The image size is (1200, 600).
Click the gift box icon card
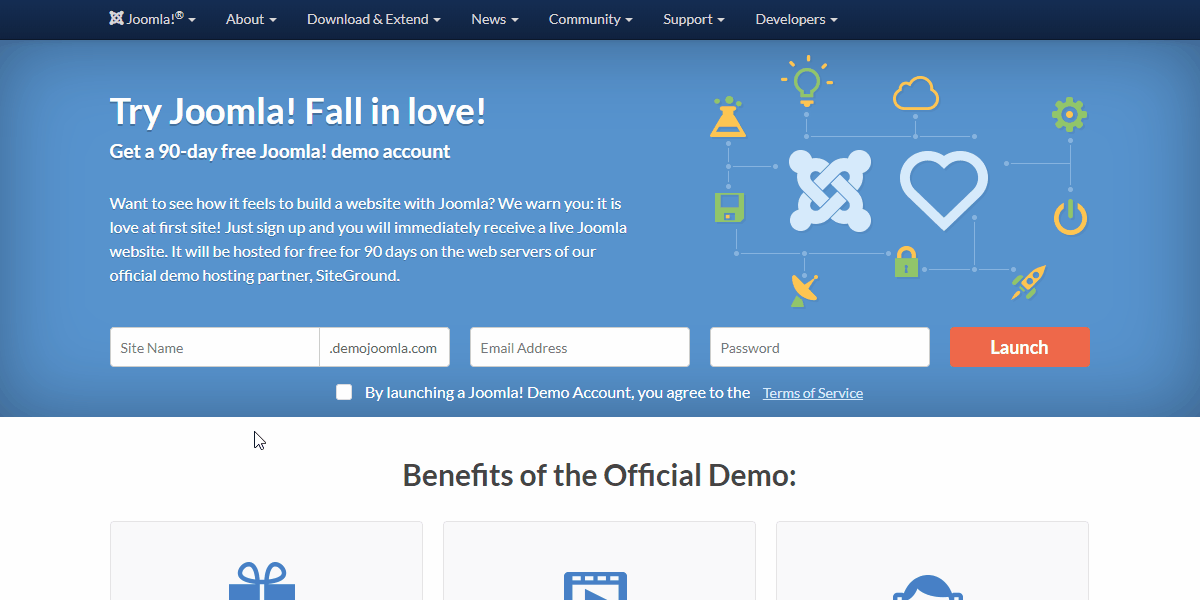coord(266,560)
